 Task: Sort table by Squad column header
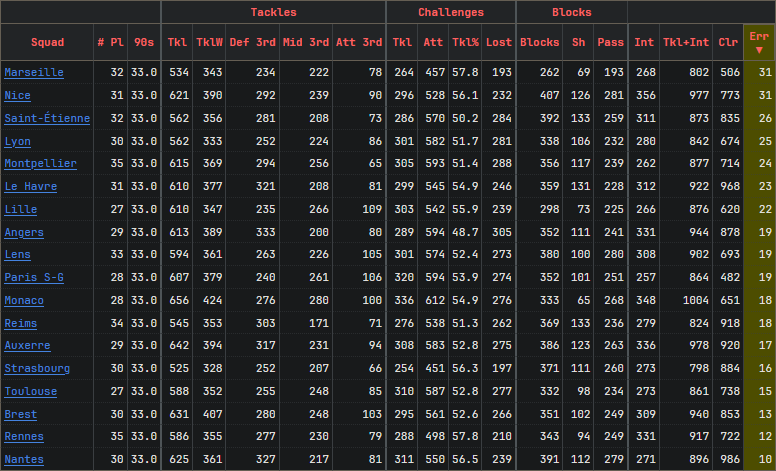[x=48, y=43]
